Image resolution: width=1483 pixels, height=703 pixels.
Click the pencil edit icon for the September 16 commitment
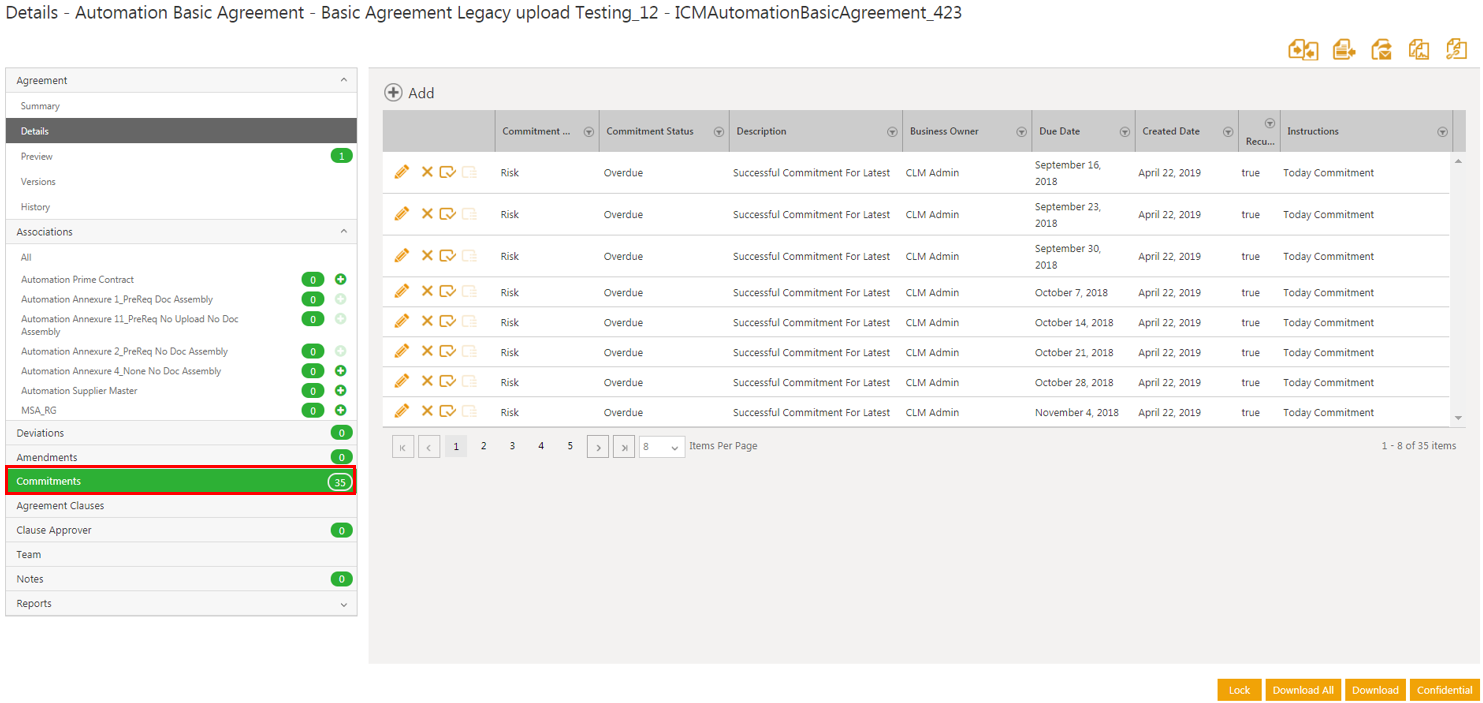401,172
